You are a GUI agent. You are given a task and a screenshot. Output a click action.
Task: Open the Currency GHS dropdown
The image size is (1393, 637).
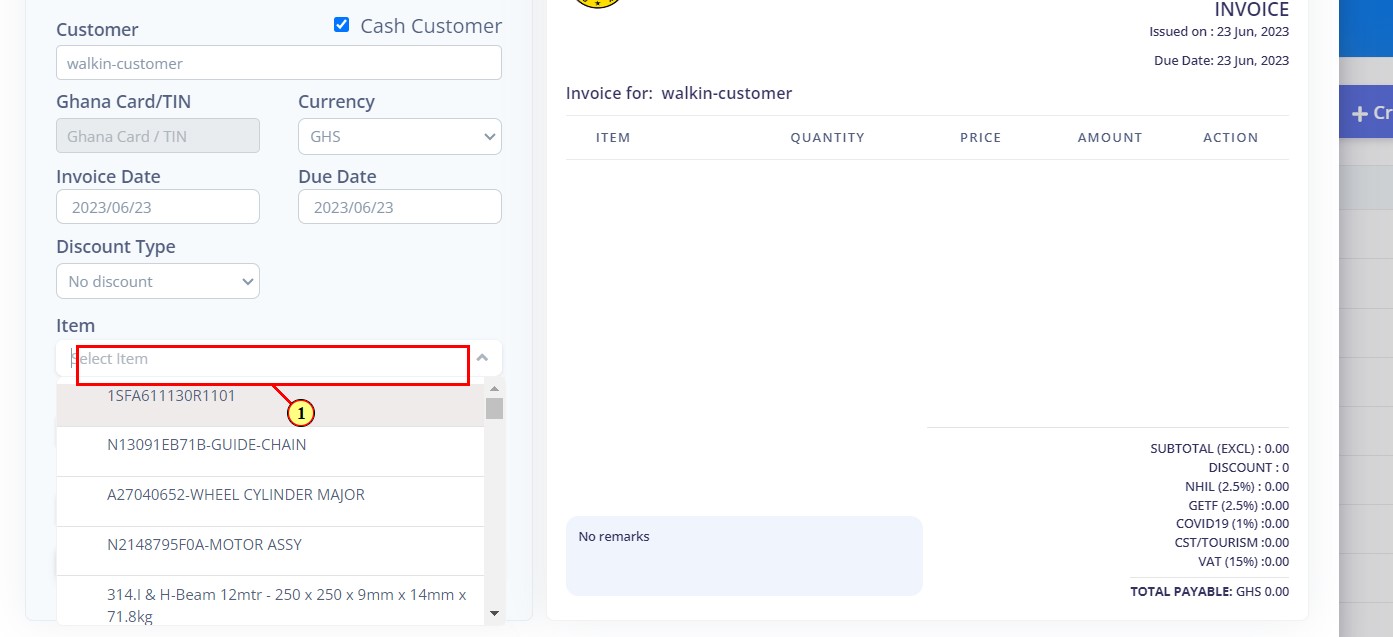coord(400,137)
